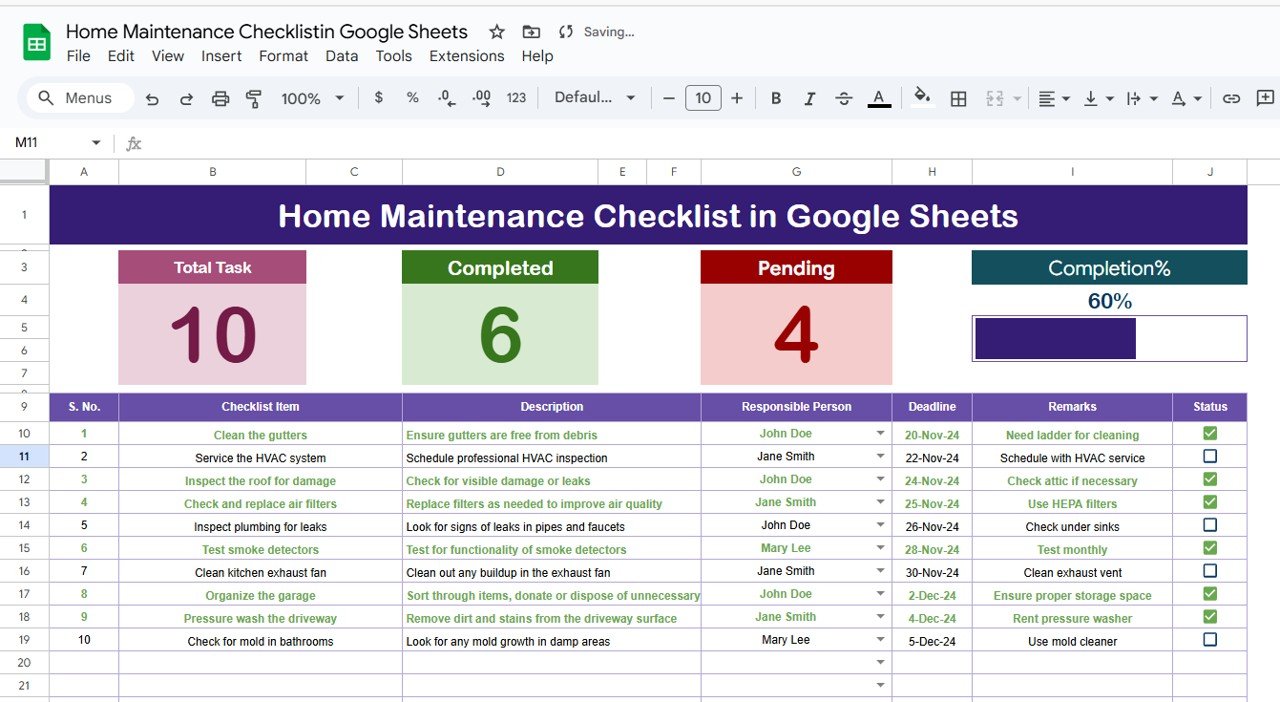Open borders options
This screenshot has height=702, width=1280.
[x=958, y=98]
